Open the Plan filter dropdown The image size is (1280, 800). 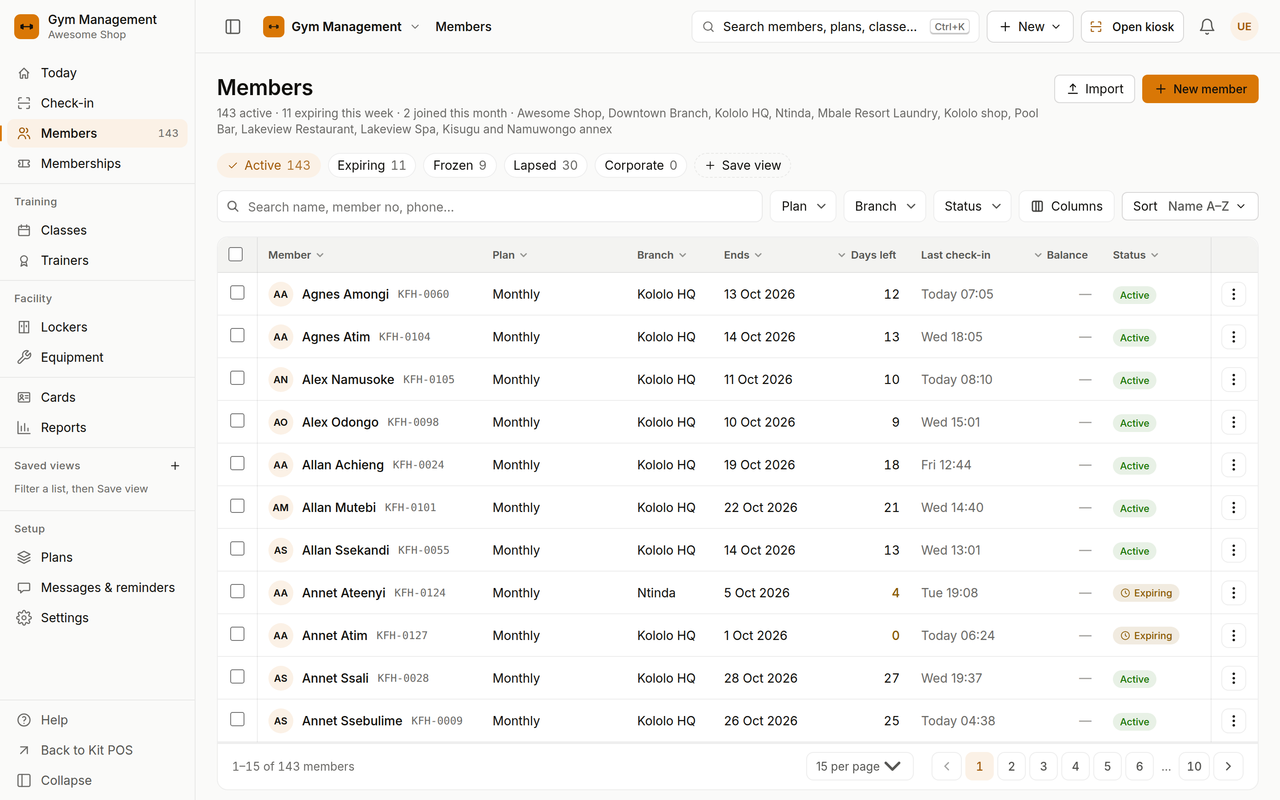(803, 206)
